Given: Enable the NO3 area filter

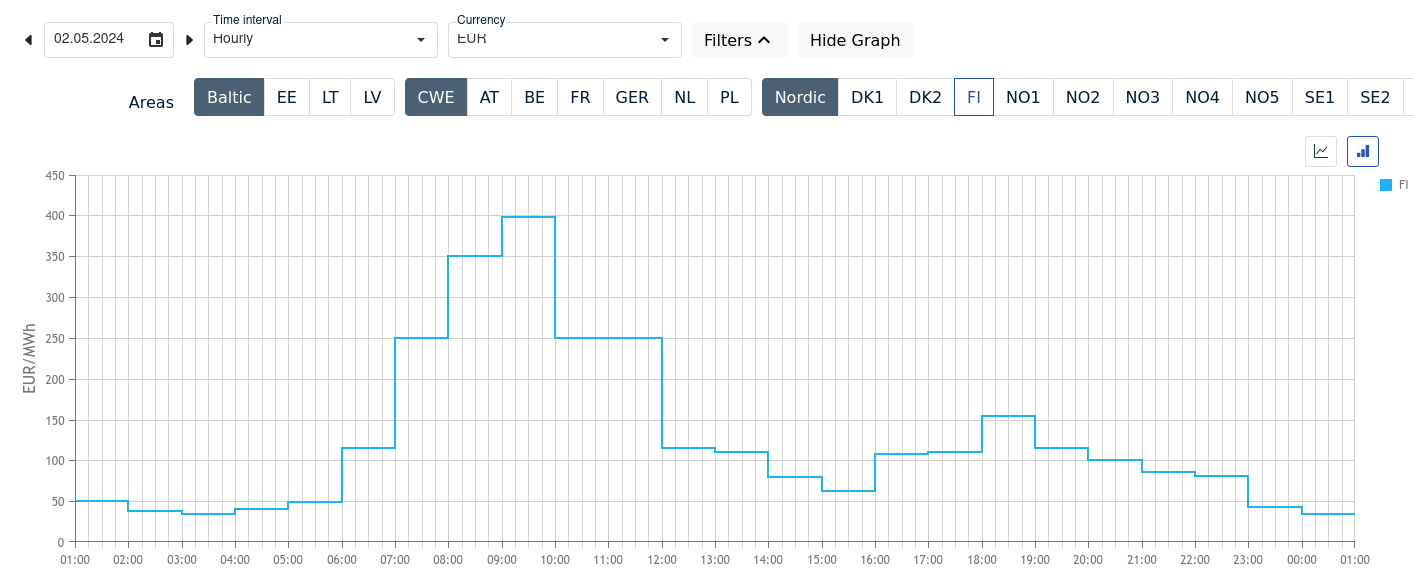Looking at the screenshot, I should [x=1142, y=98].
